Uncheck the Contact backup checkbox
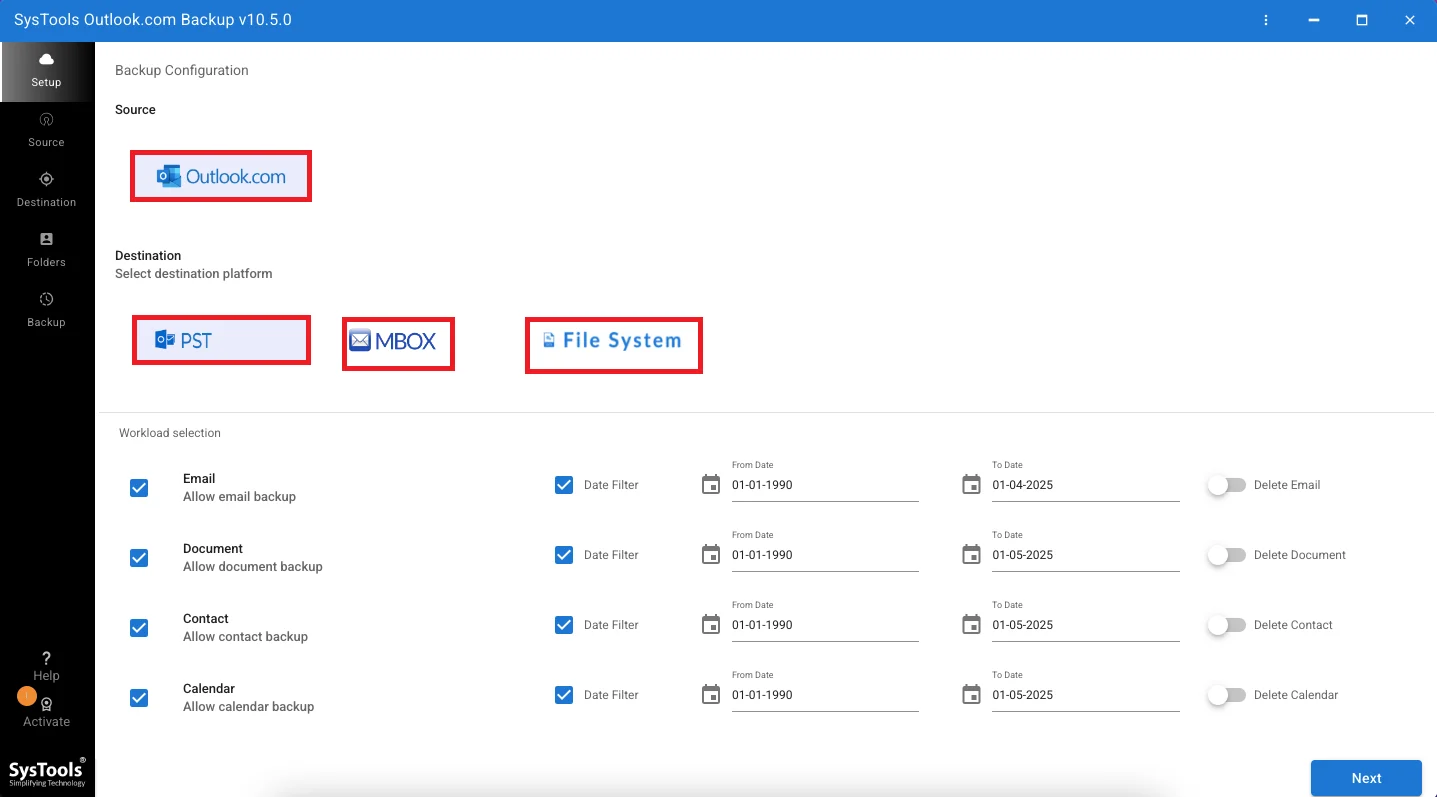The height and width of the screenshot is (797, 1437). 139,628
